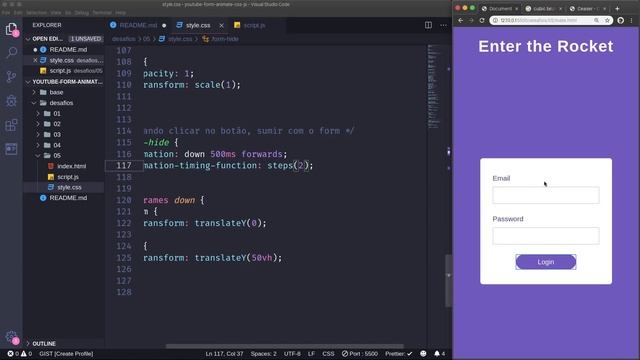Screen dimensions: 640x360
Task: Open the Source Control view
Action: click(x=11, y=77)
